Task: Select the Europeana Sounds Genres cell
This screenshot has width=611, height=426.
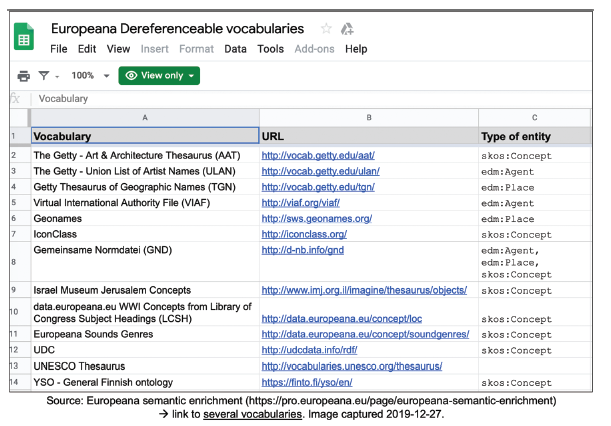Action: coord(145,334)
